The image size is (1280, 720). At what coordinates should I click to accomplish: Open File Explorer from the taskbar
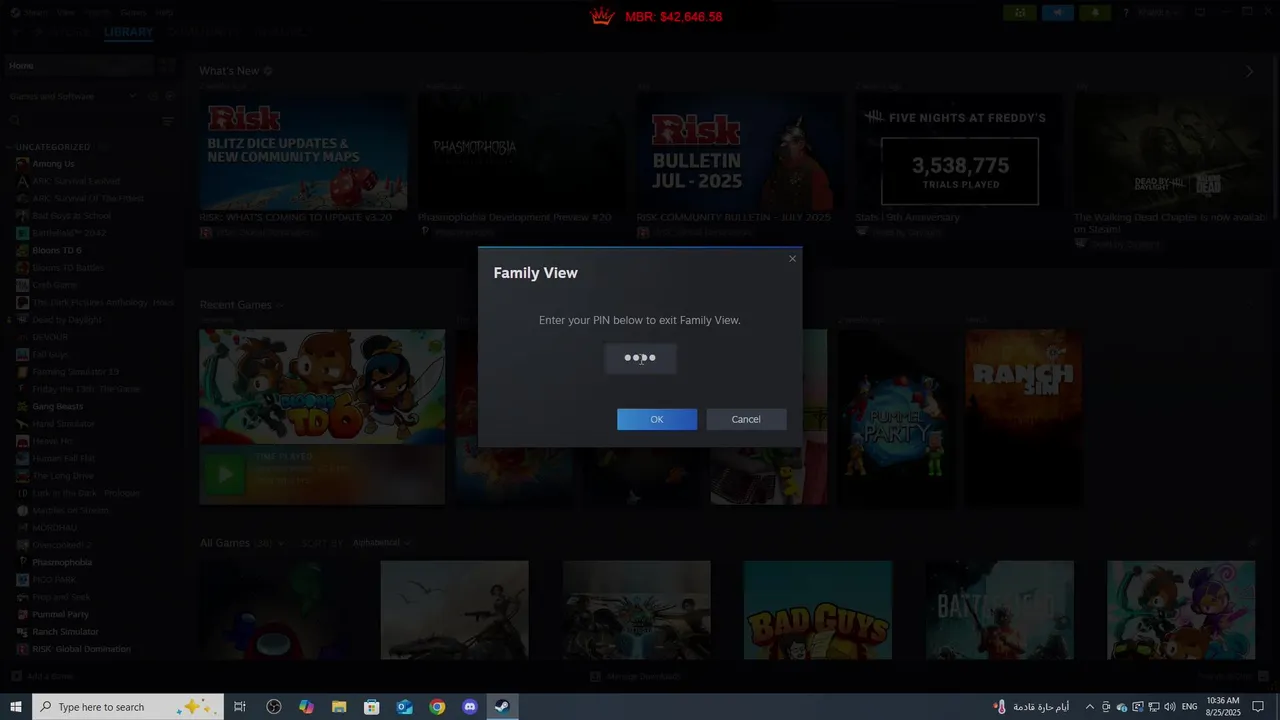[339, 707]
